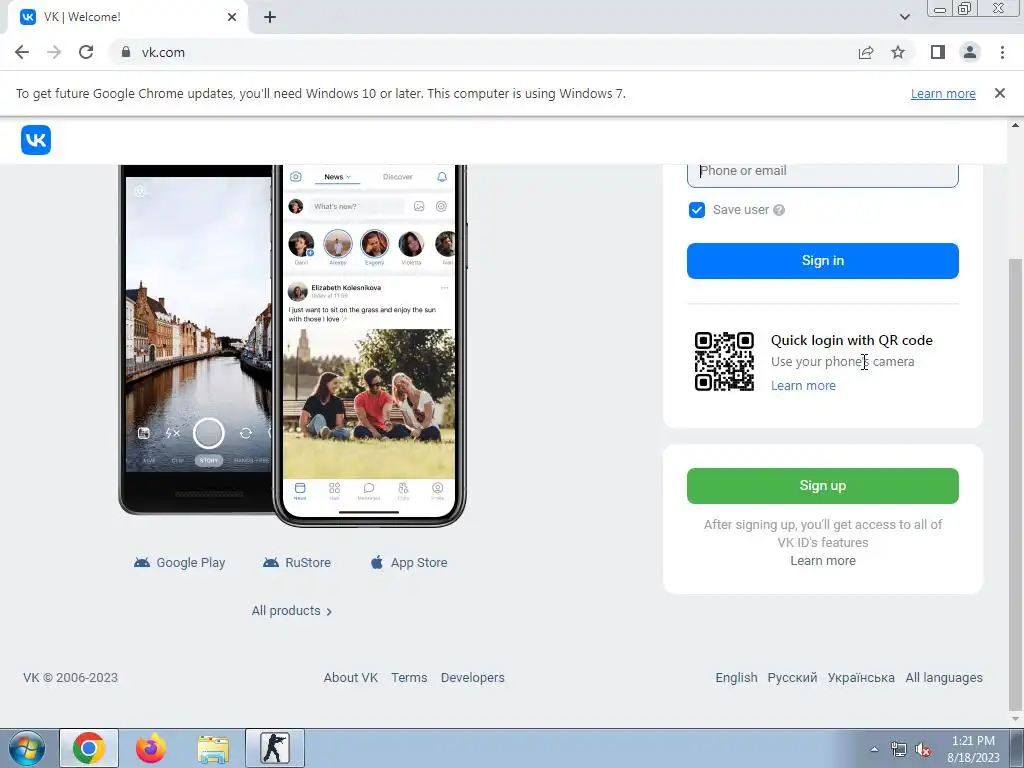Click the phone mockup image
This screenshot has height=768, width=1024.
tap(293, 345)
